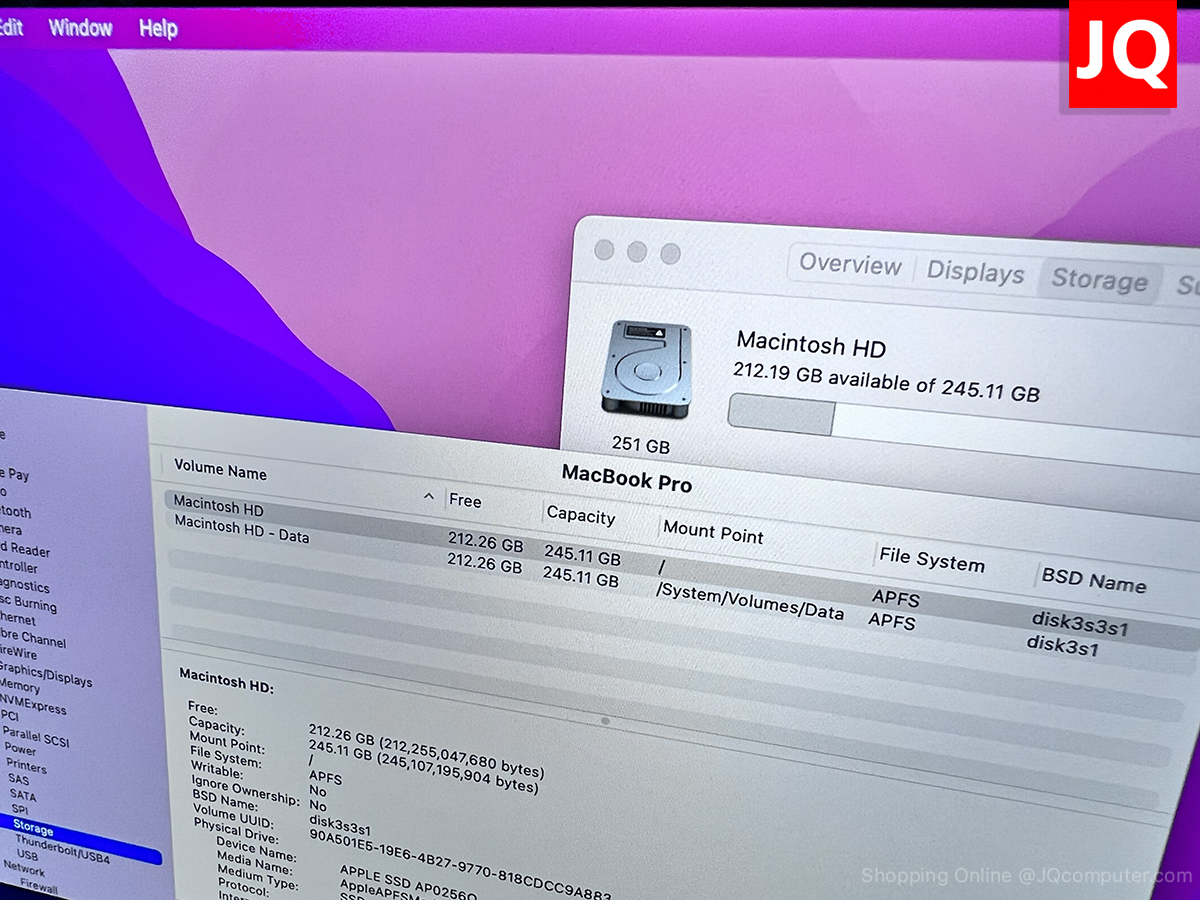Viewport: 1200px width, 900px height.
Task: Select NVMExpress in the sidebar
Action: pyautogui.click(x=32, y=704)
